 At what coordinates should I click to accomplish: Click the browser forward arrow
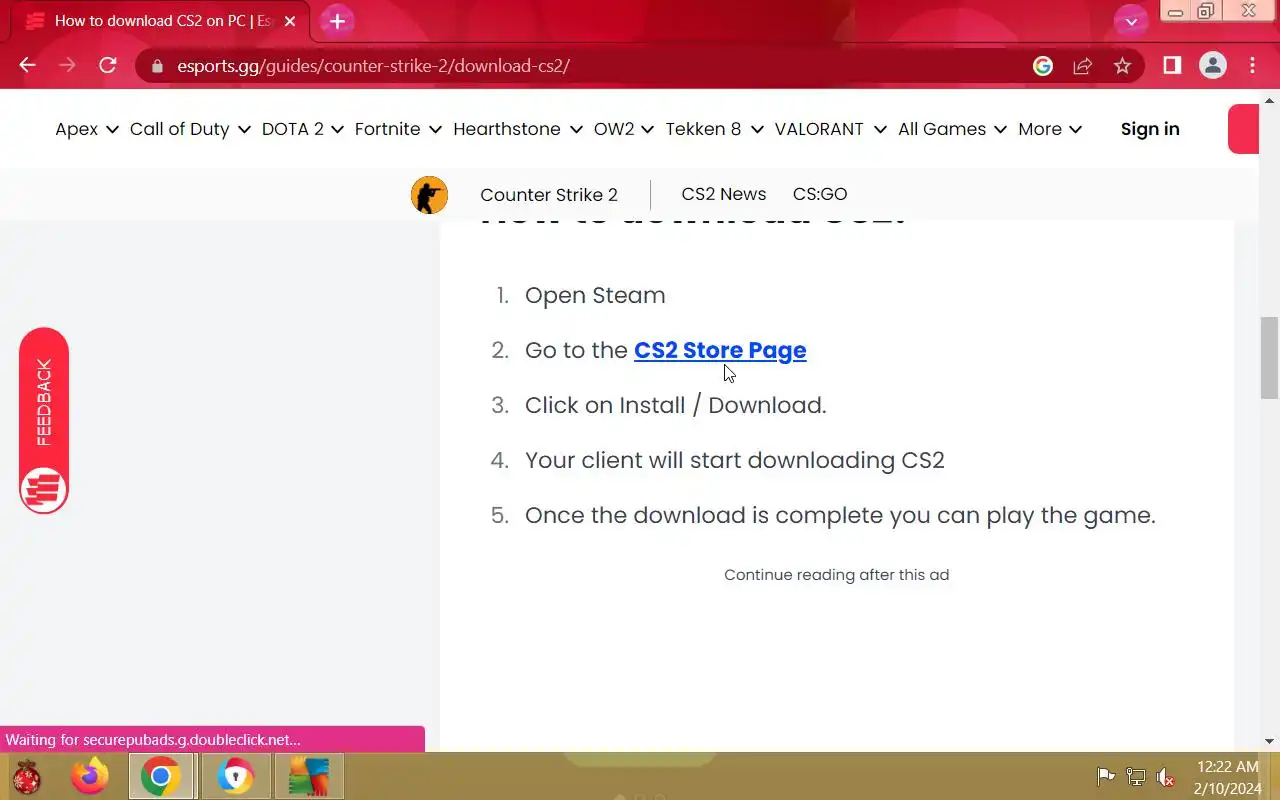[x=67, y=65]
